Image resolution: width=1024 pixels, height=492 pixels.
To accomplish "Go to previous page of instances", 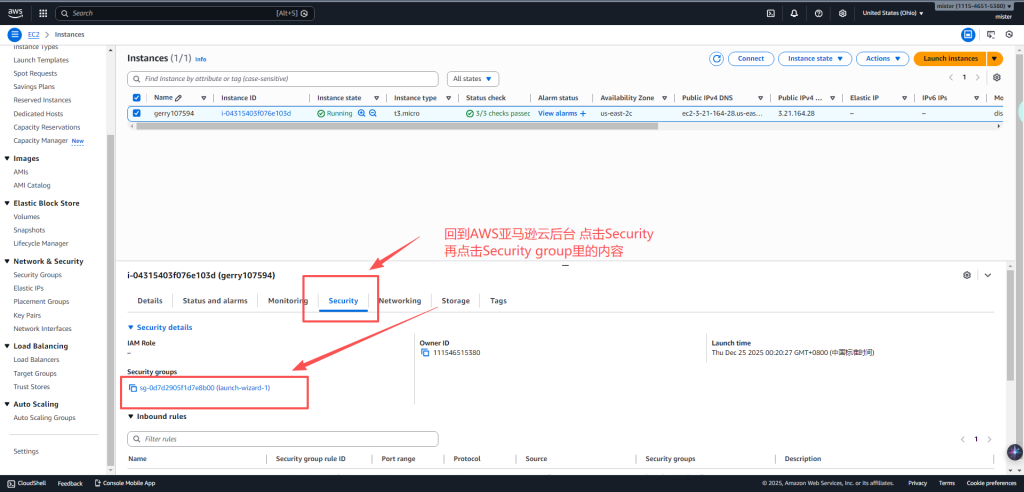I will 952,77.
